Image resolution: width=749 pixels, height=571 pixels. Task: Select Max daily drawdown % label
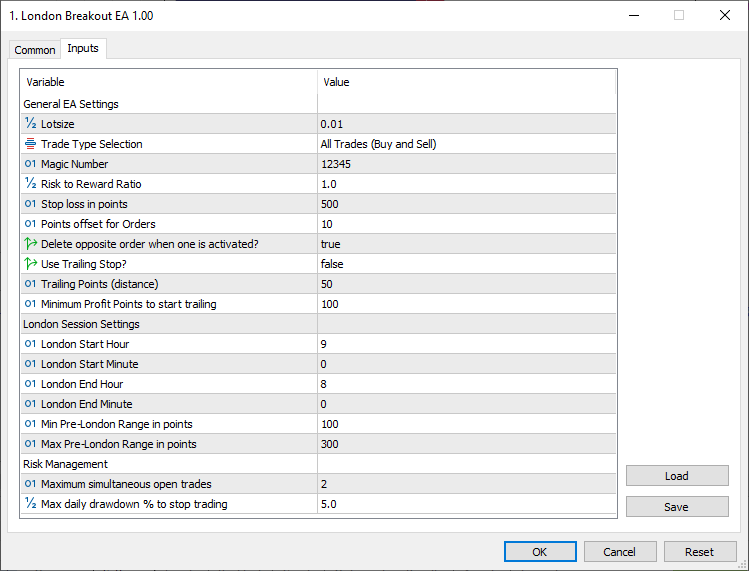[134, 504]
